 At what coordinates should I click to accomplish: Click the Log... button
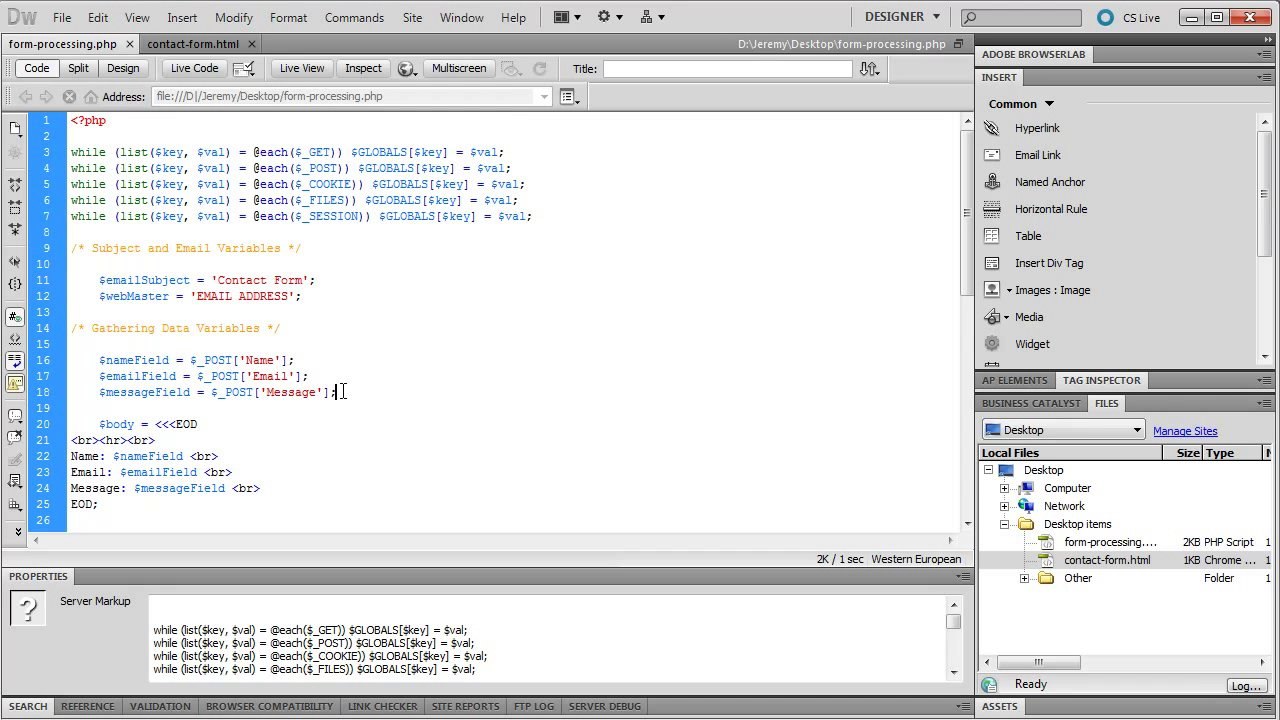point(1245,686)
